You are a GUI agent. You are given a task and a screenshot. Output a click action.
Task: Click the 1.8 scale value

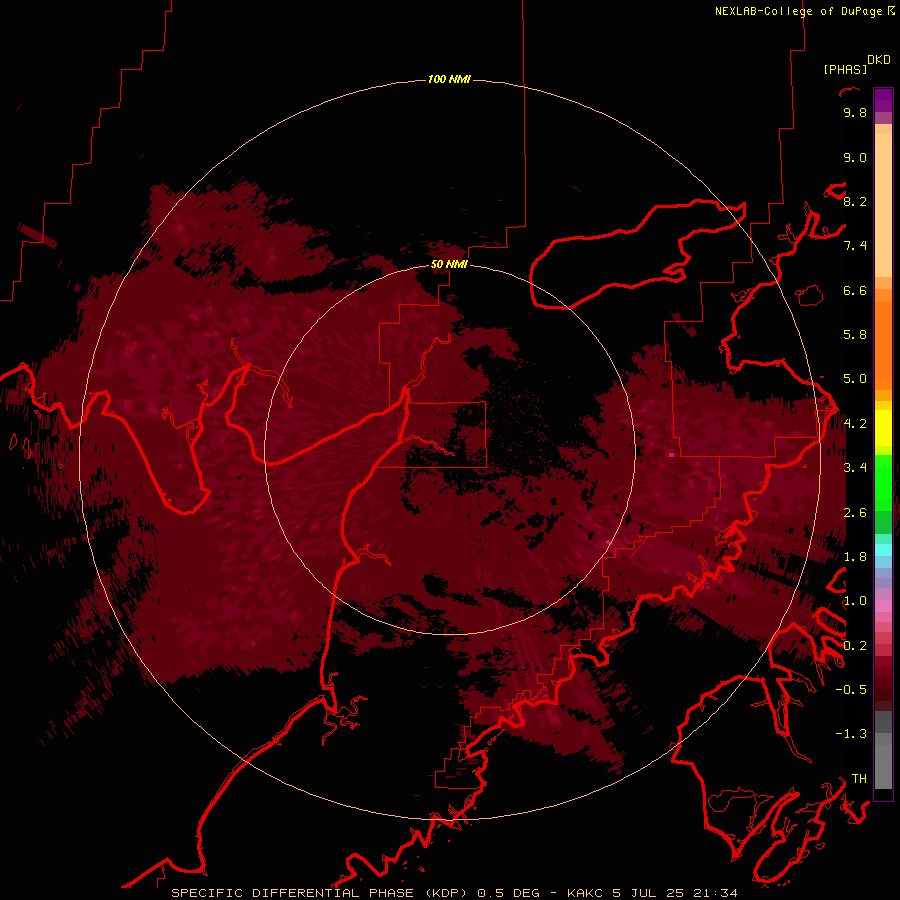click(855, 557)
